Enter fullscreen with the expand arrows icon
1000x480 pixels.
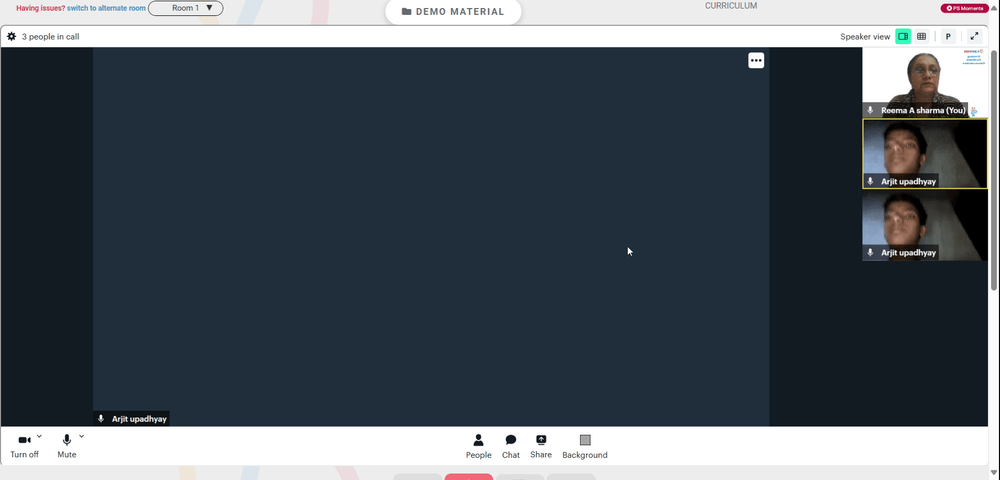pos(974,36)
